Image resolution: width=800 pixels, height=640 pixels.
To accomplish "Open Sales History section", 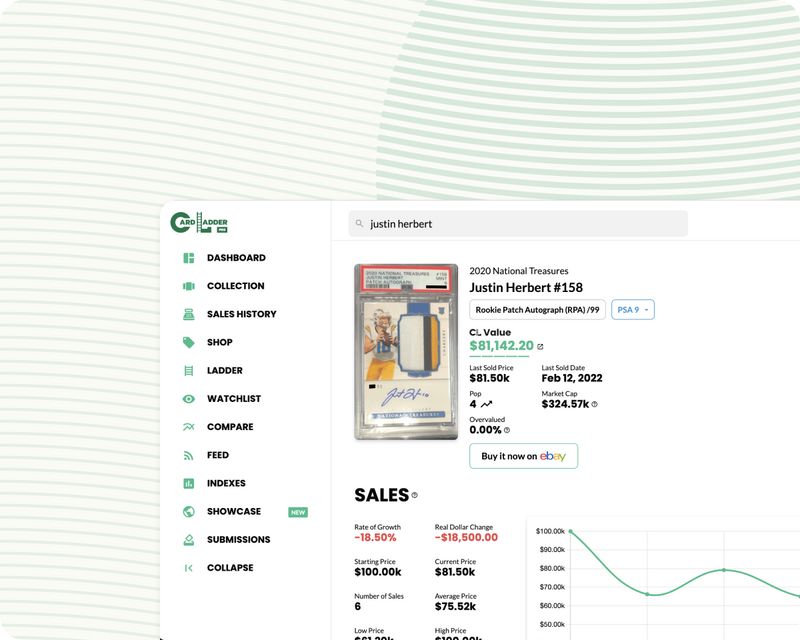I will (242, 314).
